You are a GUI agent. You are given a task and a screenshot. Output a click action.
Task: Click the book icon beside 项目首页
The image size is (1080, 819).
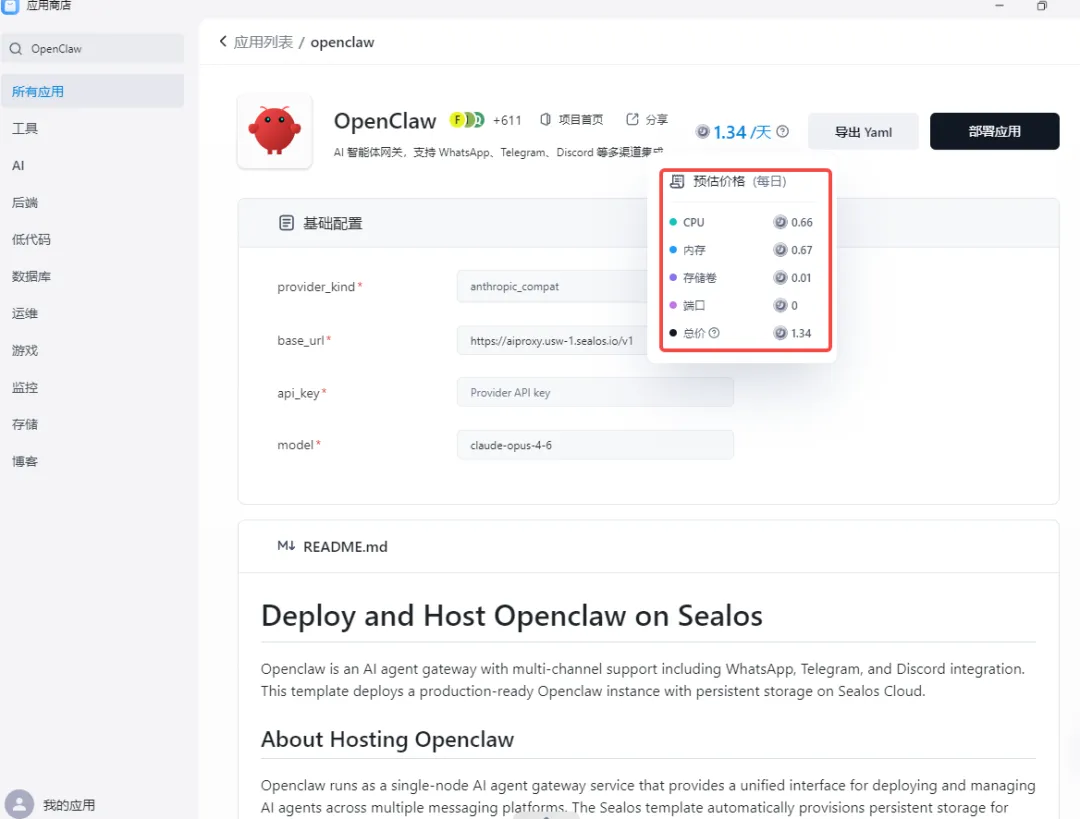pyautogui.click(x=546, y=119)
